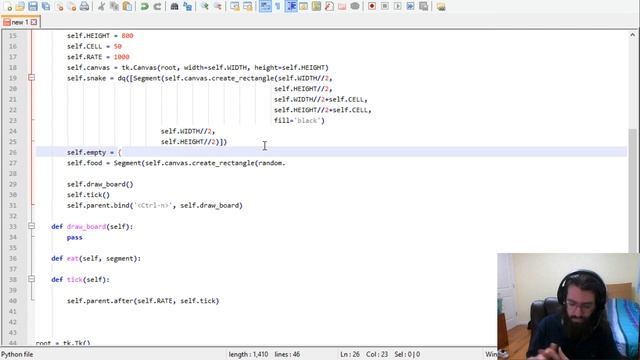Toggle show all characters (pilcrow icon)

(278, 6)
